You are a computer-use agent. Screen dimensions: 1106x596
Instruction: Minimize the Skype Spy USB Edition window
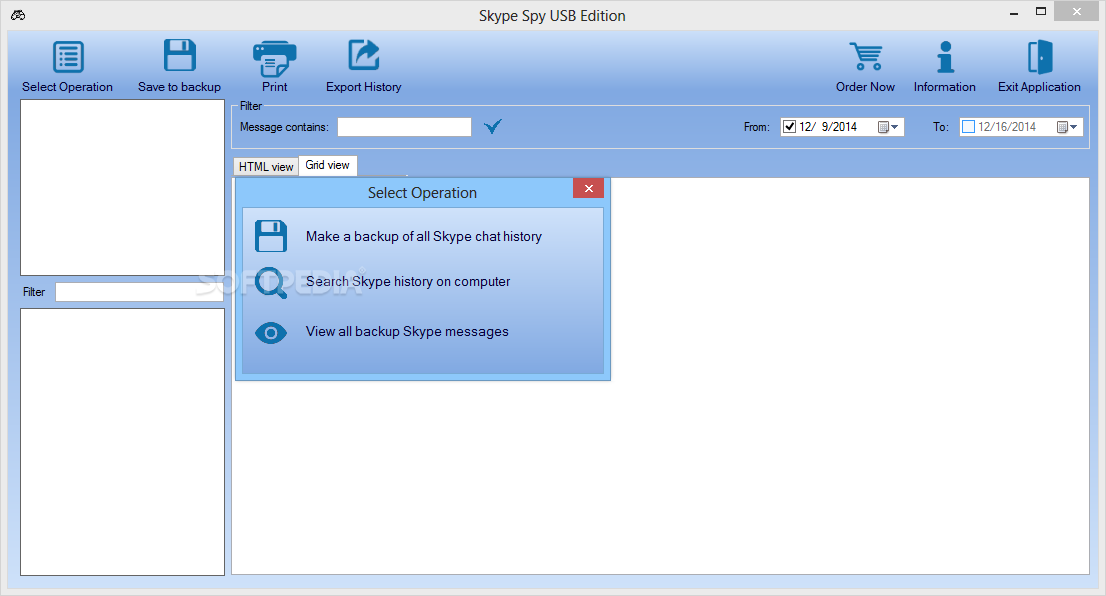point(1014,13)
